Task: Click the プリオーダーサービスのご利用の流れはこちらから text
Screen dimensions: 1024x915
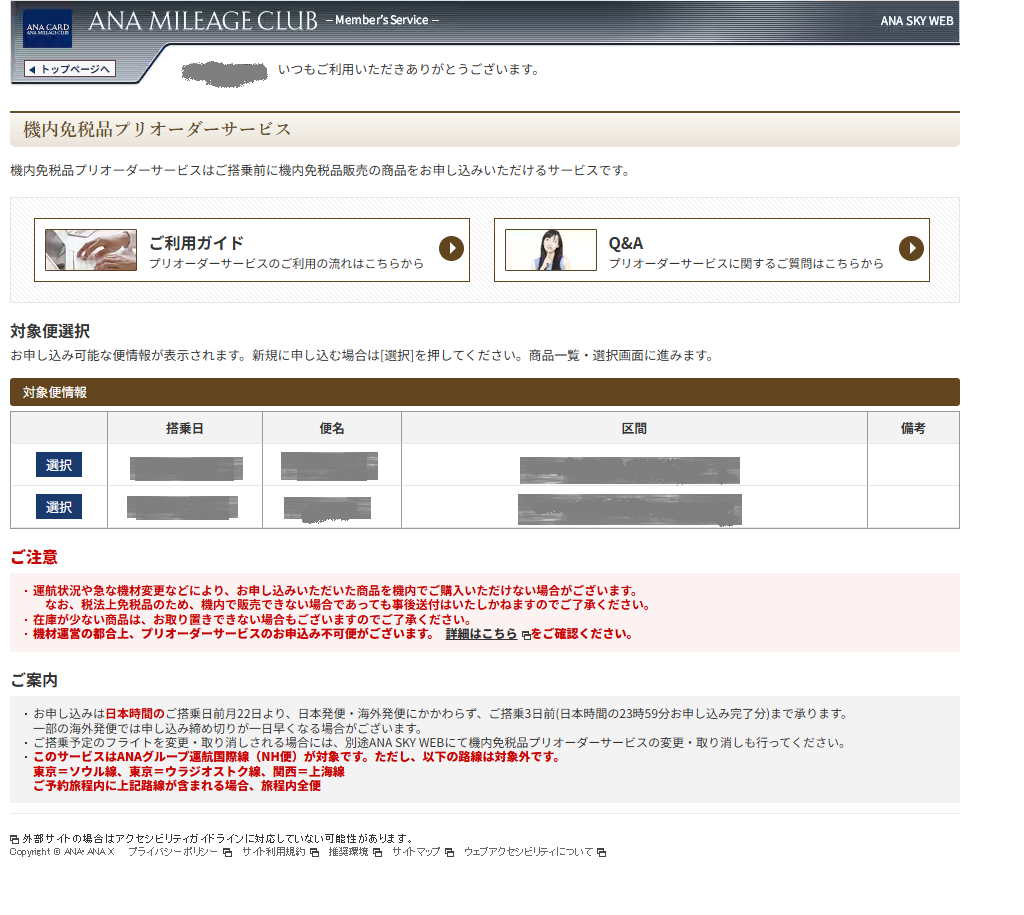Action: point(287,263)
